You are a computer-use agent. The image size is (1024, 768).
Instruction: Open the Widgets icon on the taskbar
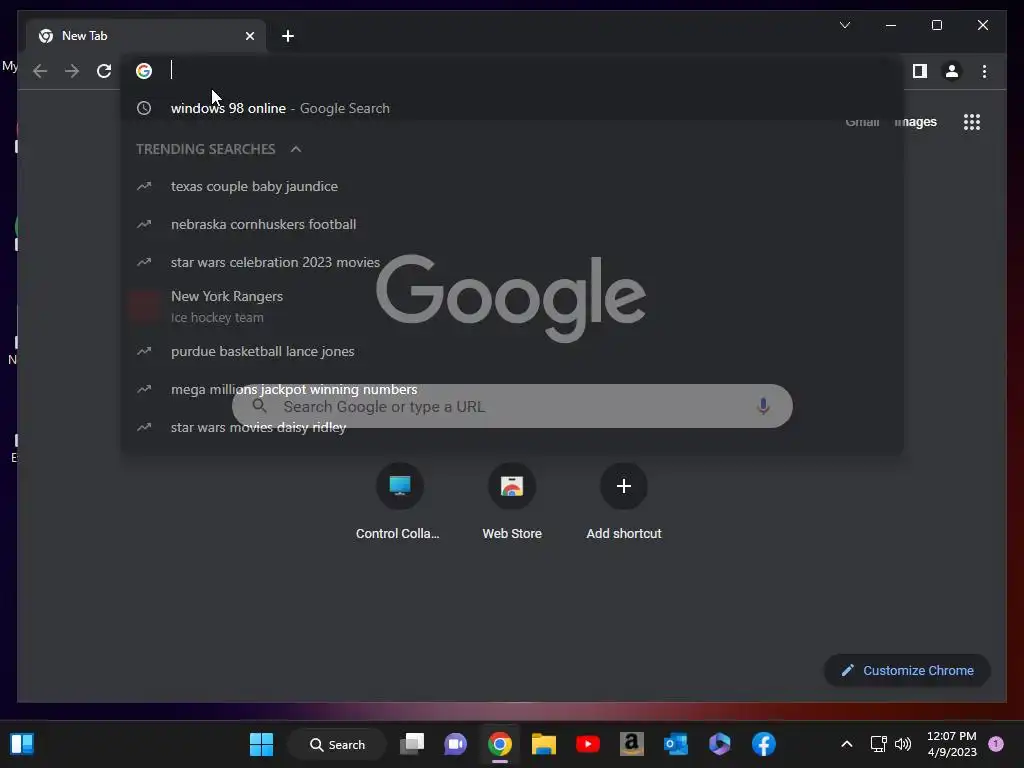[x=22, y=744]
